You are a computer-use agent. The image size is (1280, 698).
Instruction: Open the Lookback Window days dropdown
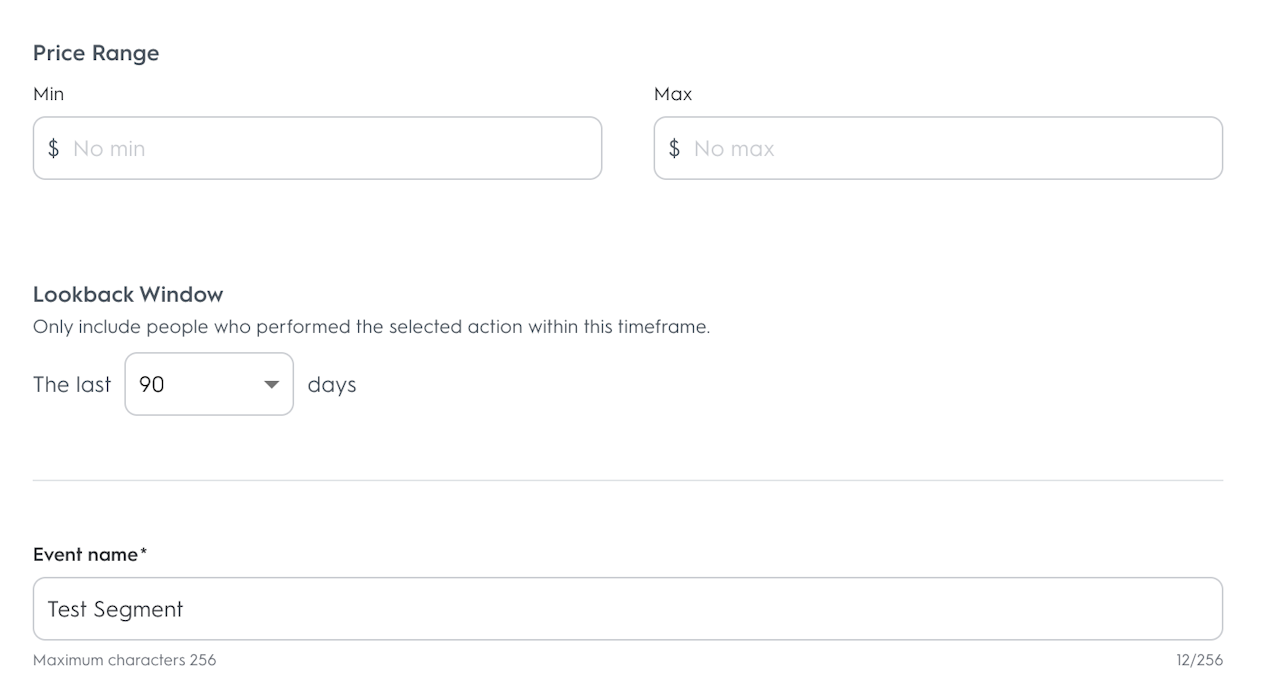tap(208, 384)
